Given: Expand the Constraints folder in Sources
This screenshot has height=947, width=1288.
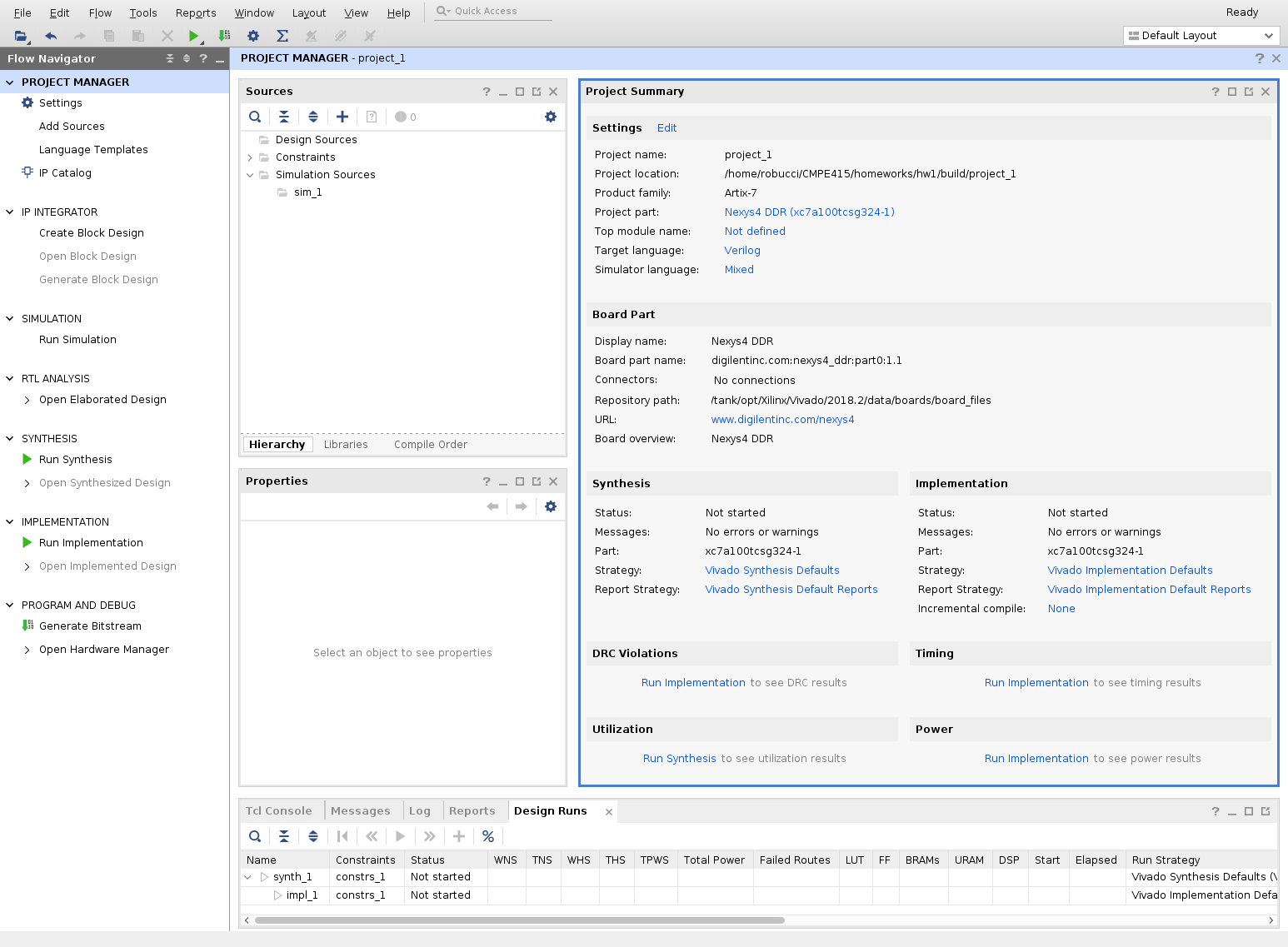Looking at the screenshot, I should click(250, 157).
